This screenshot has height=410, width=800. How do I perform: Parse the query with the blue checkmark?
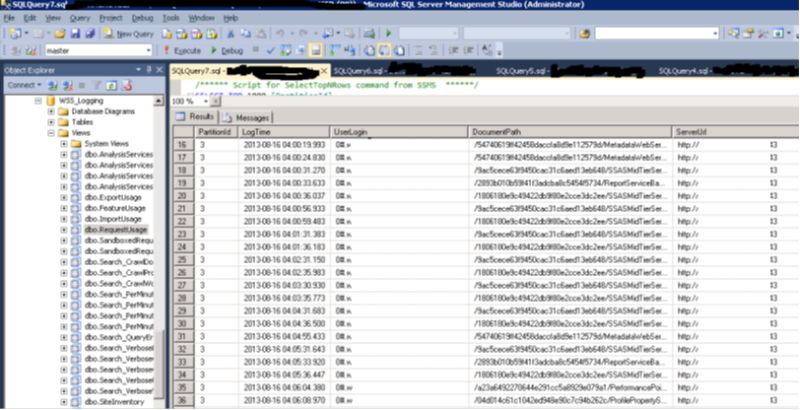pyautogui.click(x=271, y=50)
